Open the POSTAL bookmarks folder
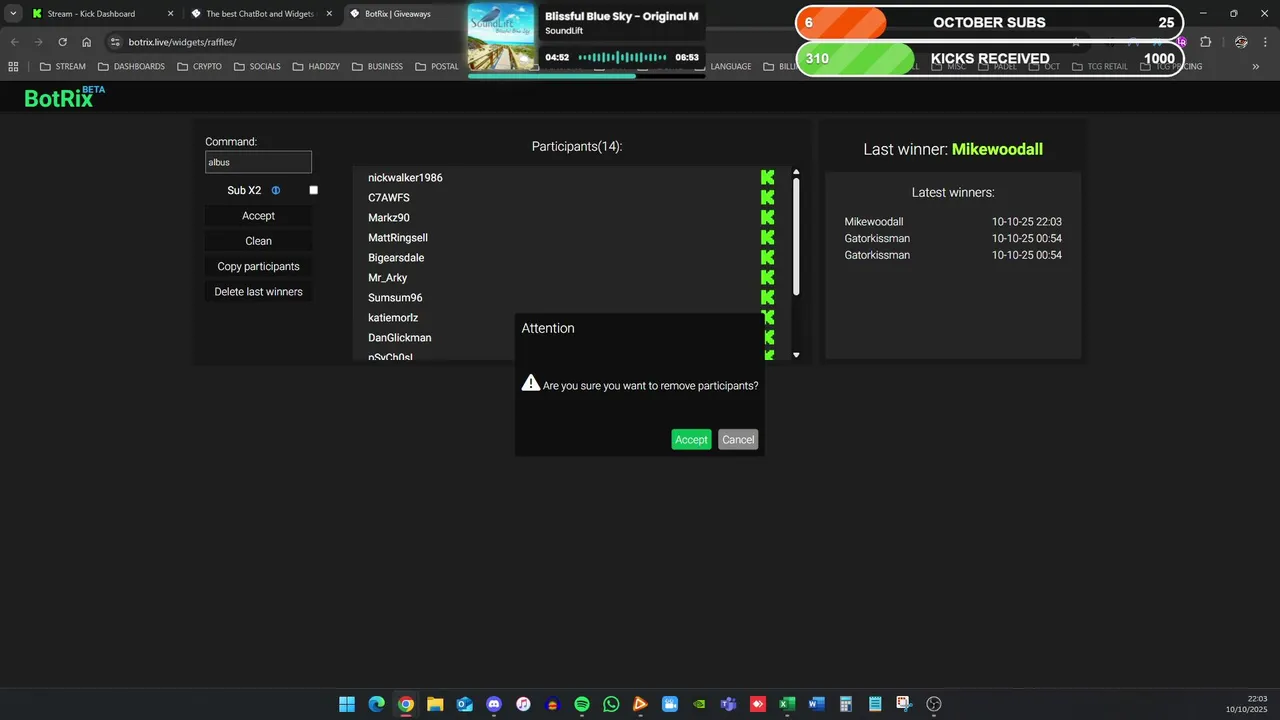 click(x=437, y=66)
